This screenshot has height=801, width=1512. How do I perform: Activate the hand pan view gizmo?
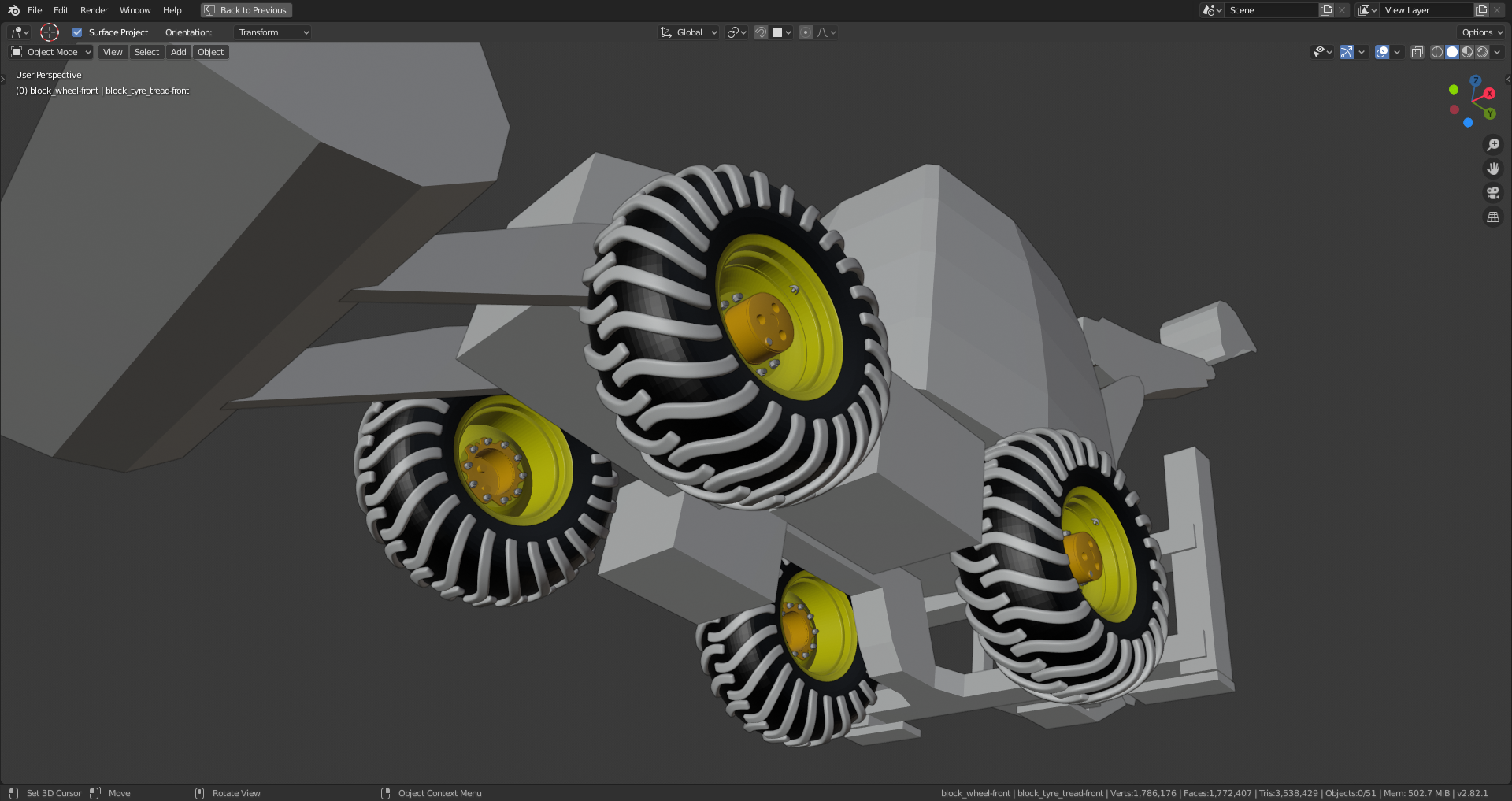tap(1492, 169)
